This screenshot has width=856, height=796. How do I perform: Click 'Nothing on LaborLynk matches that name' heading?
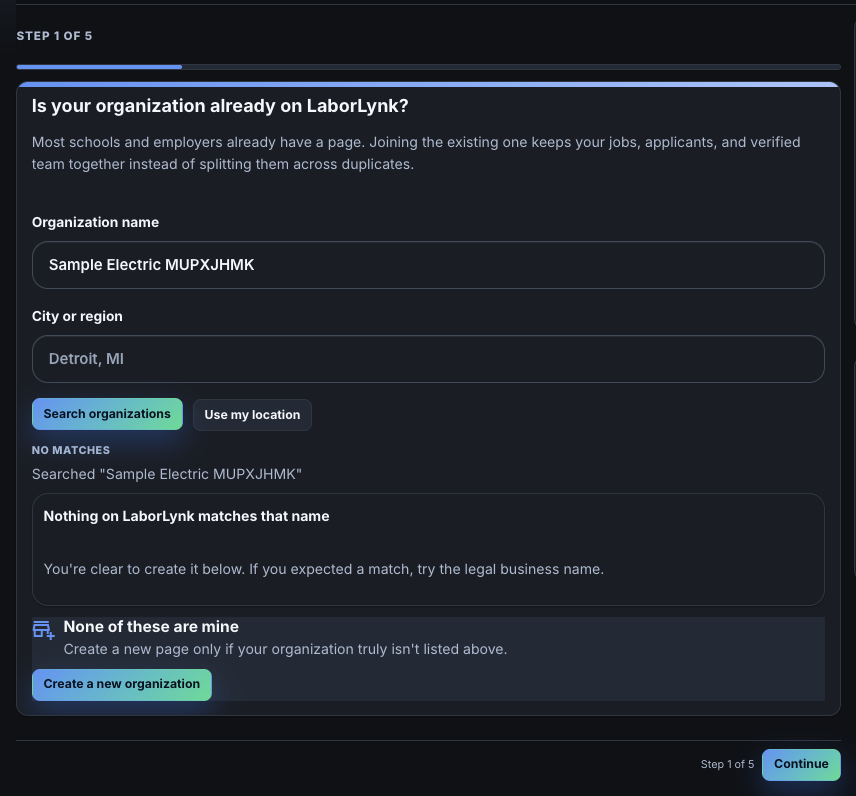pyautogui.click(x=186, y=516)
